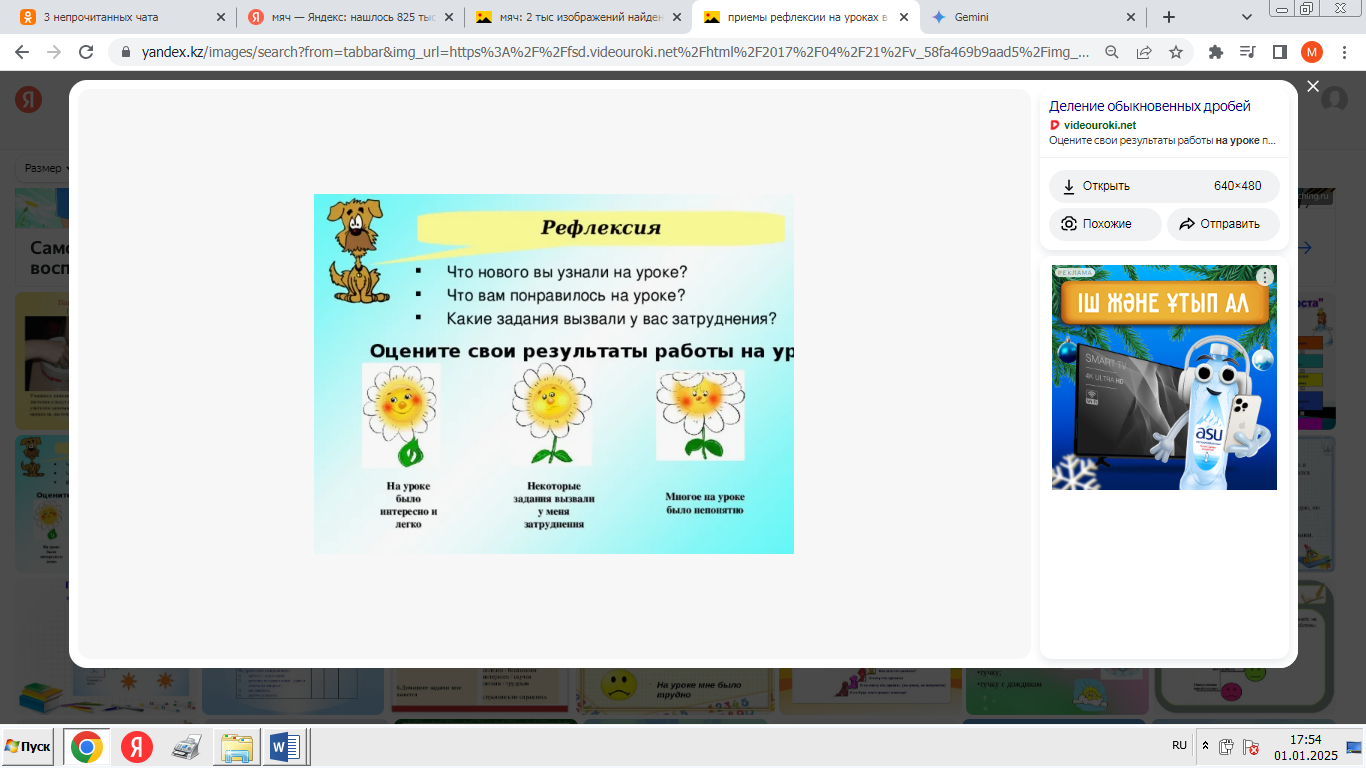The height and width of the screenshot is (768, 1366).
Task: Click the videouroki.net red favicon
Action: point(1054,125)
